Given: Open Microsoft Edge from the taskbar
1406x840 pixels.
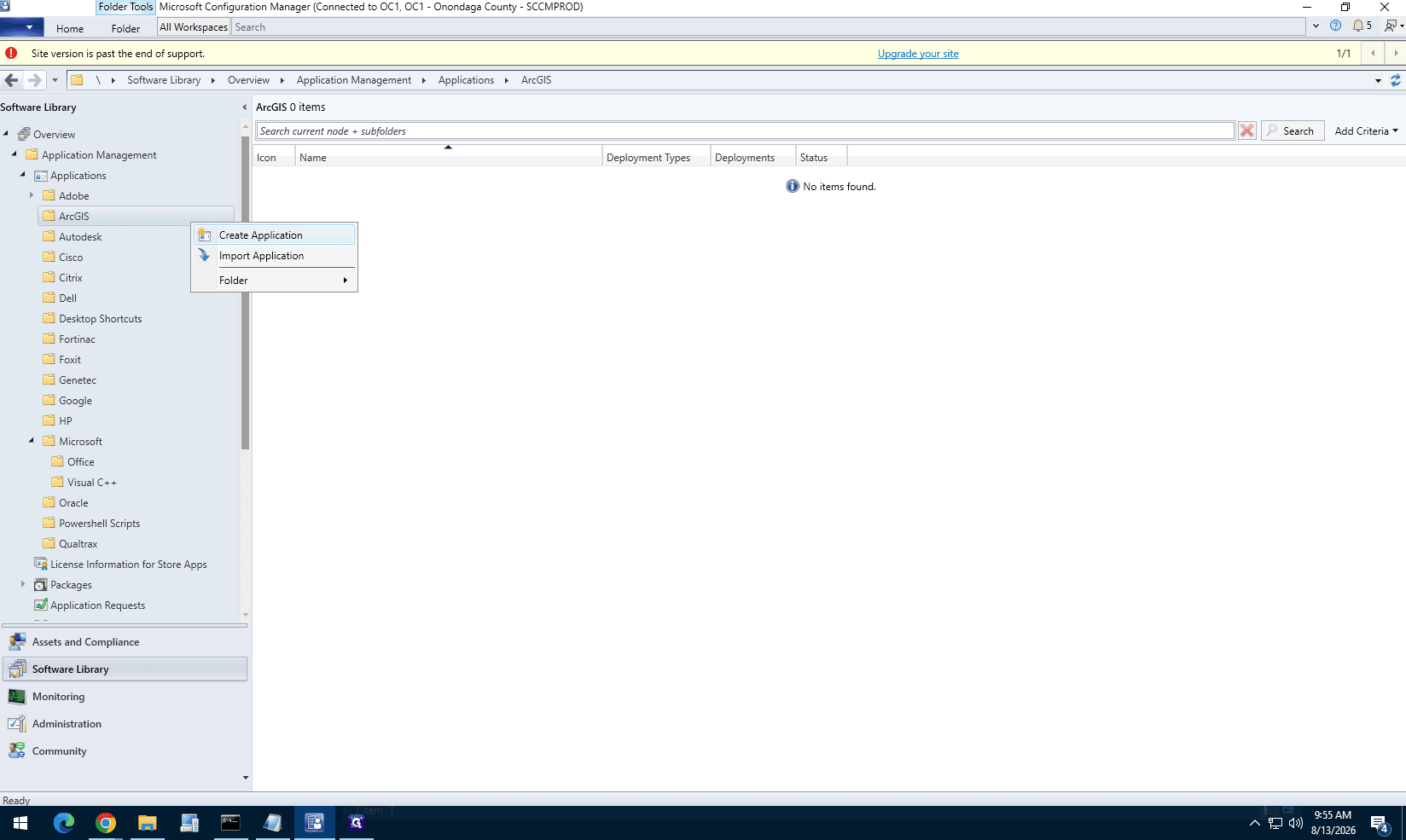Looking at the screenshot, I should coord(64,823).
